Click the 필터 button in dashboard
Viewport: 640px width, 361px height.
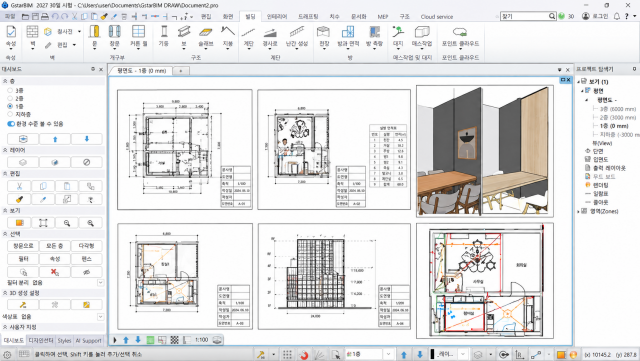[23, 259]
